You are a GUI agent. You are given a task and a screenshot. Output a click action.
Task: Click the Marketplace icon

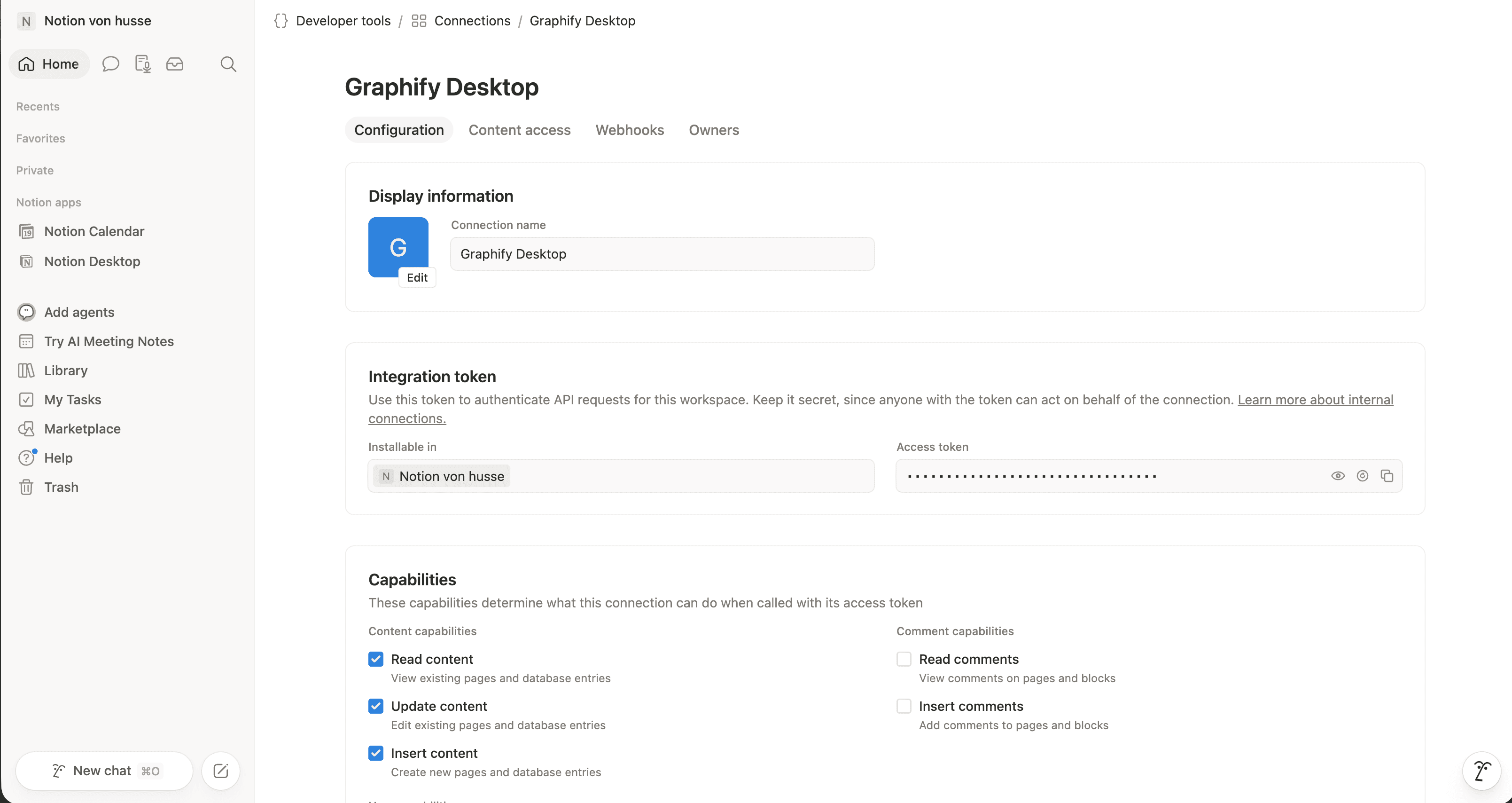(26, 429)
